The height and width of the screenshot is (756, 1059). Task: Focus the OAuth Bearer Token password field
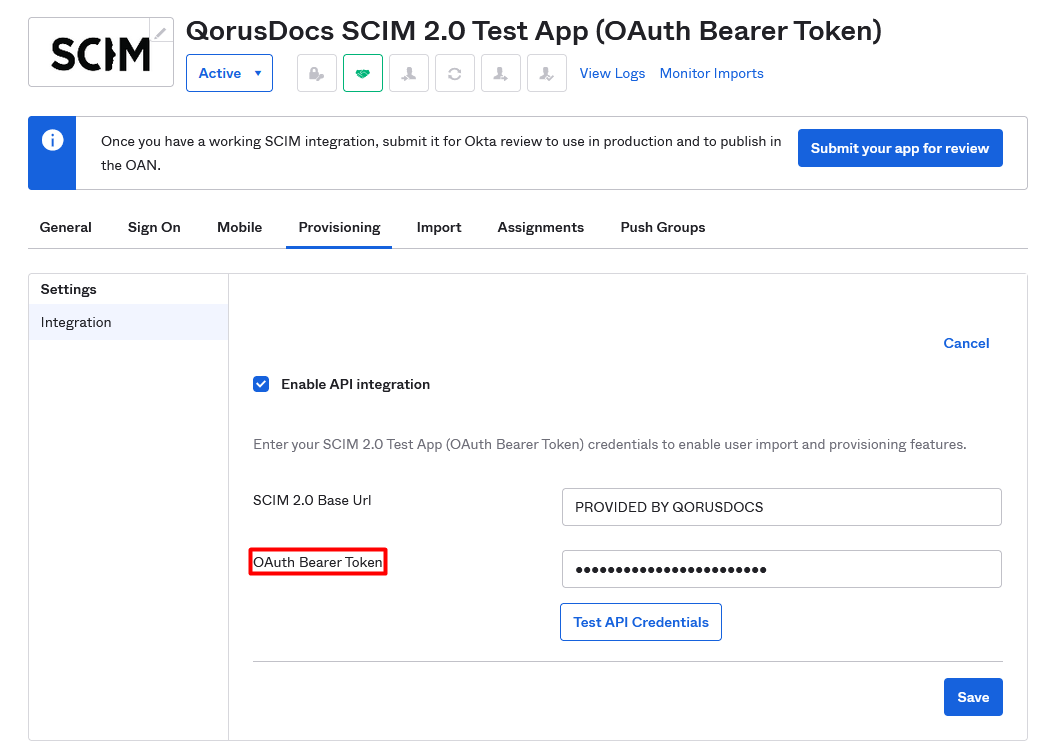tap(781, 569)
